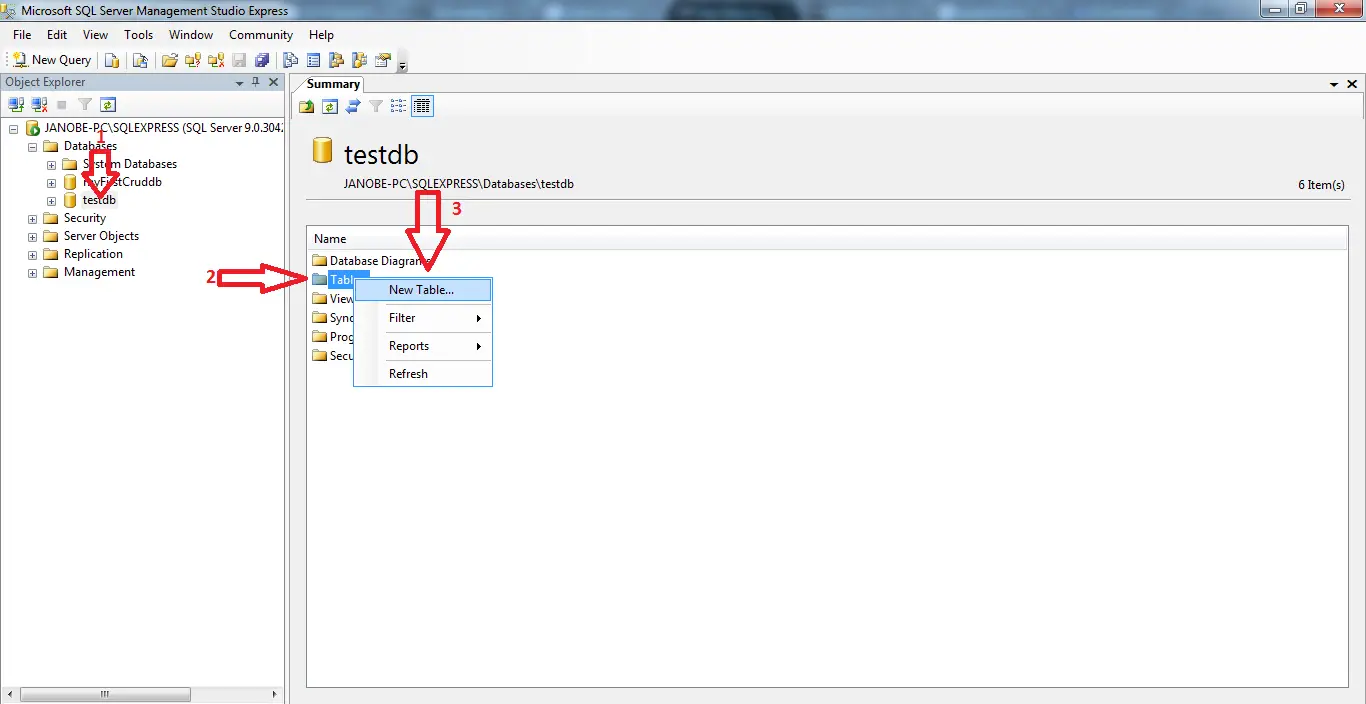The width and height of the screenshot is (1366, 704).
Task: Refresh the Object Explorer tree
Action: (108, 104)
